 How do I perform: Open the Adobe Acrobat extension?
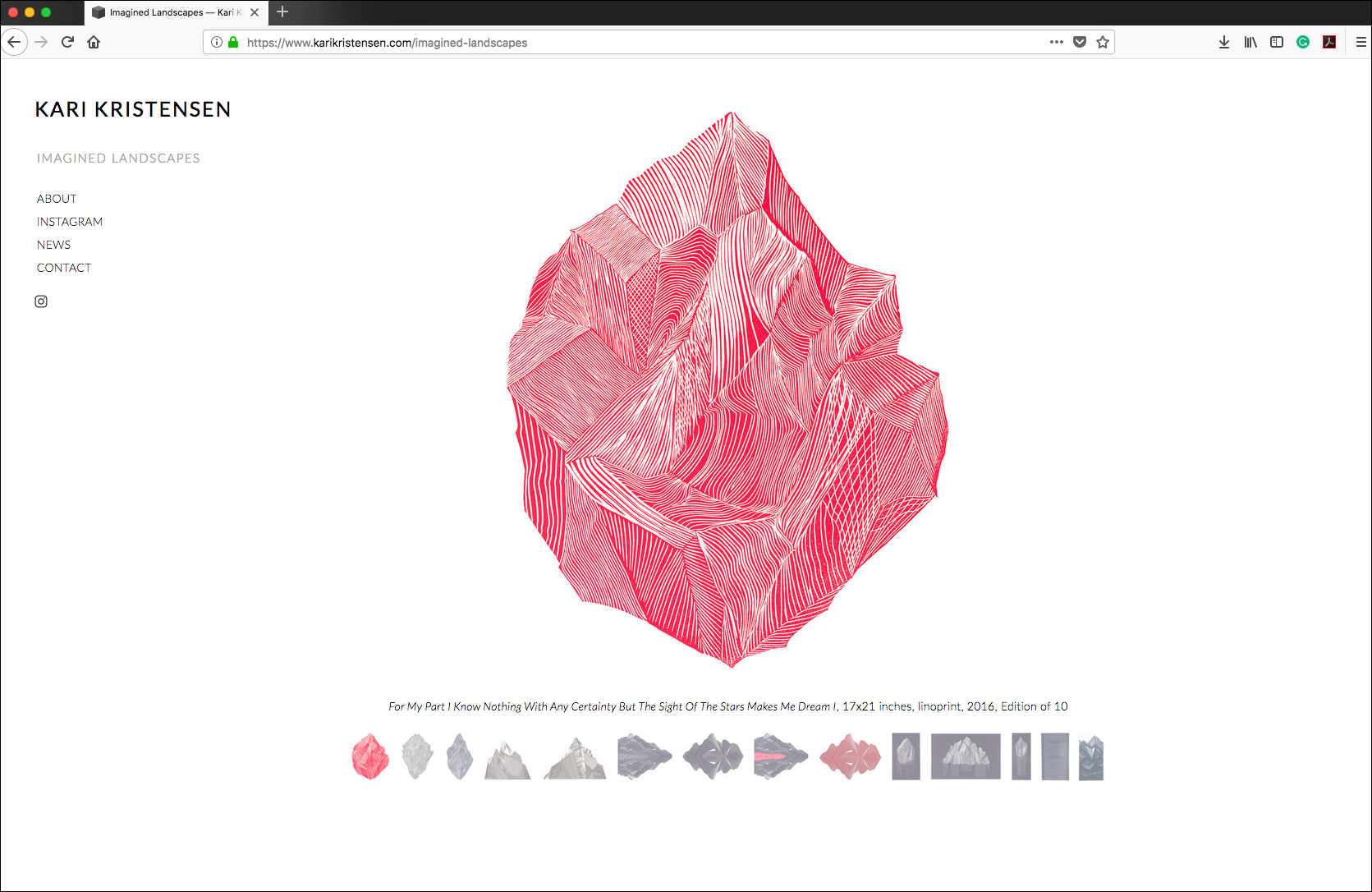1328,42
